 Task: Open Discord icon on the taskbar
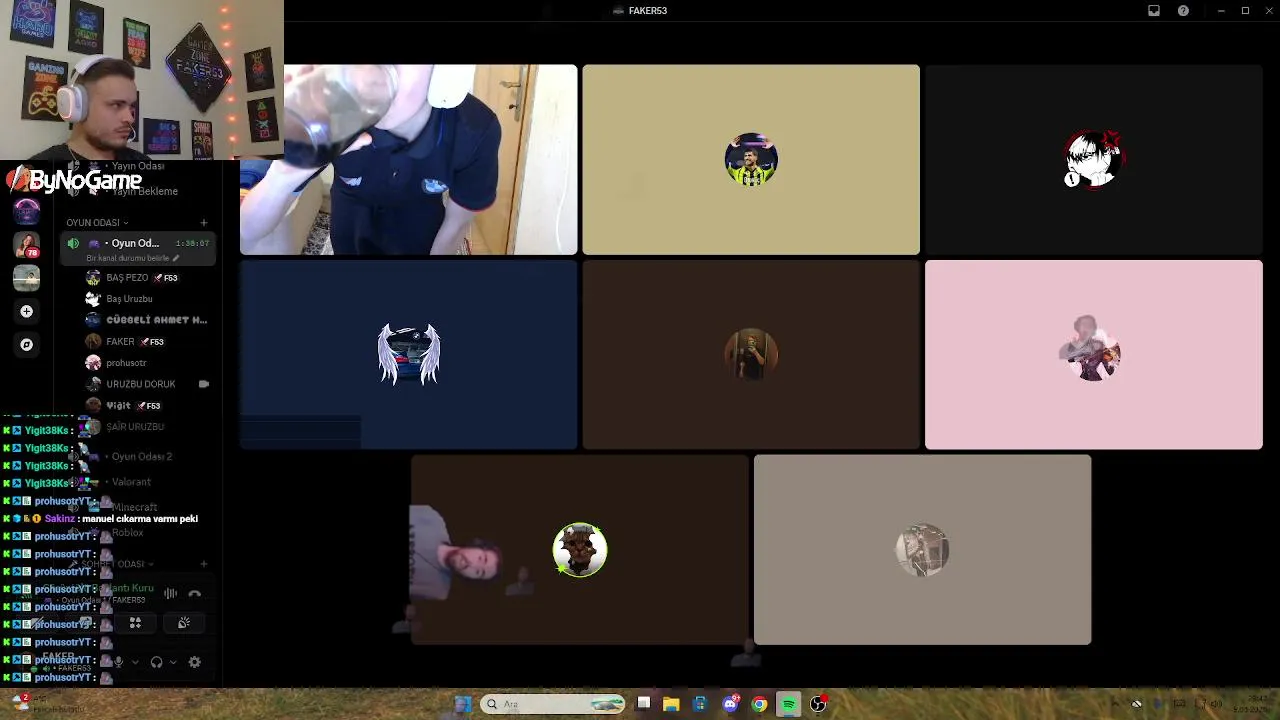pos(730,704)
